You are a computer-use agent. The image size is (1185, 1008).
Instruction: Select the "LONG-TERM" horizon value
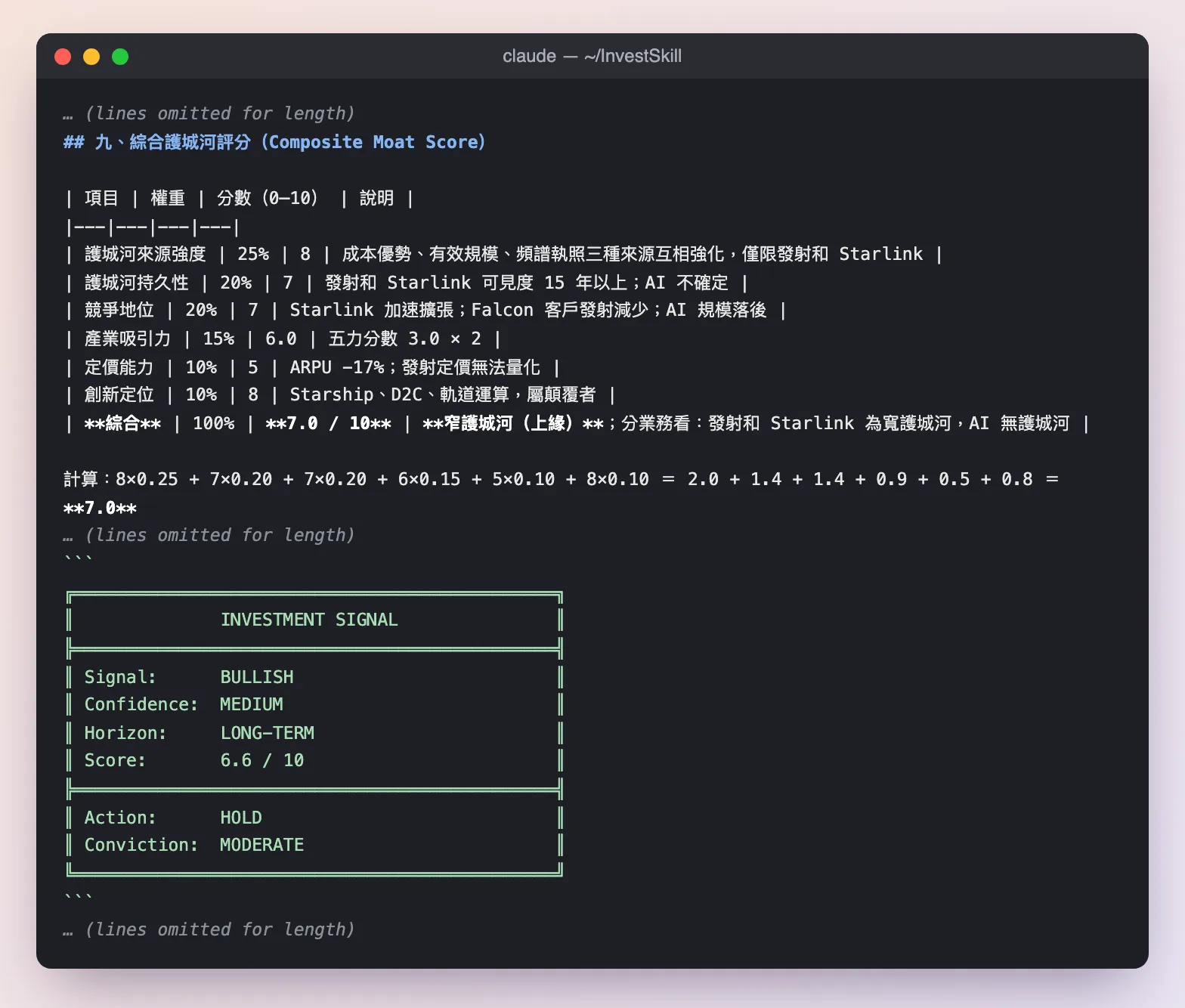pos(267,733)
